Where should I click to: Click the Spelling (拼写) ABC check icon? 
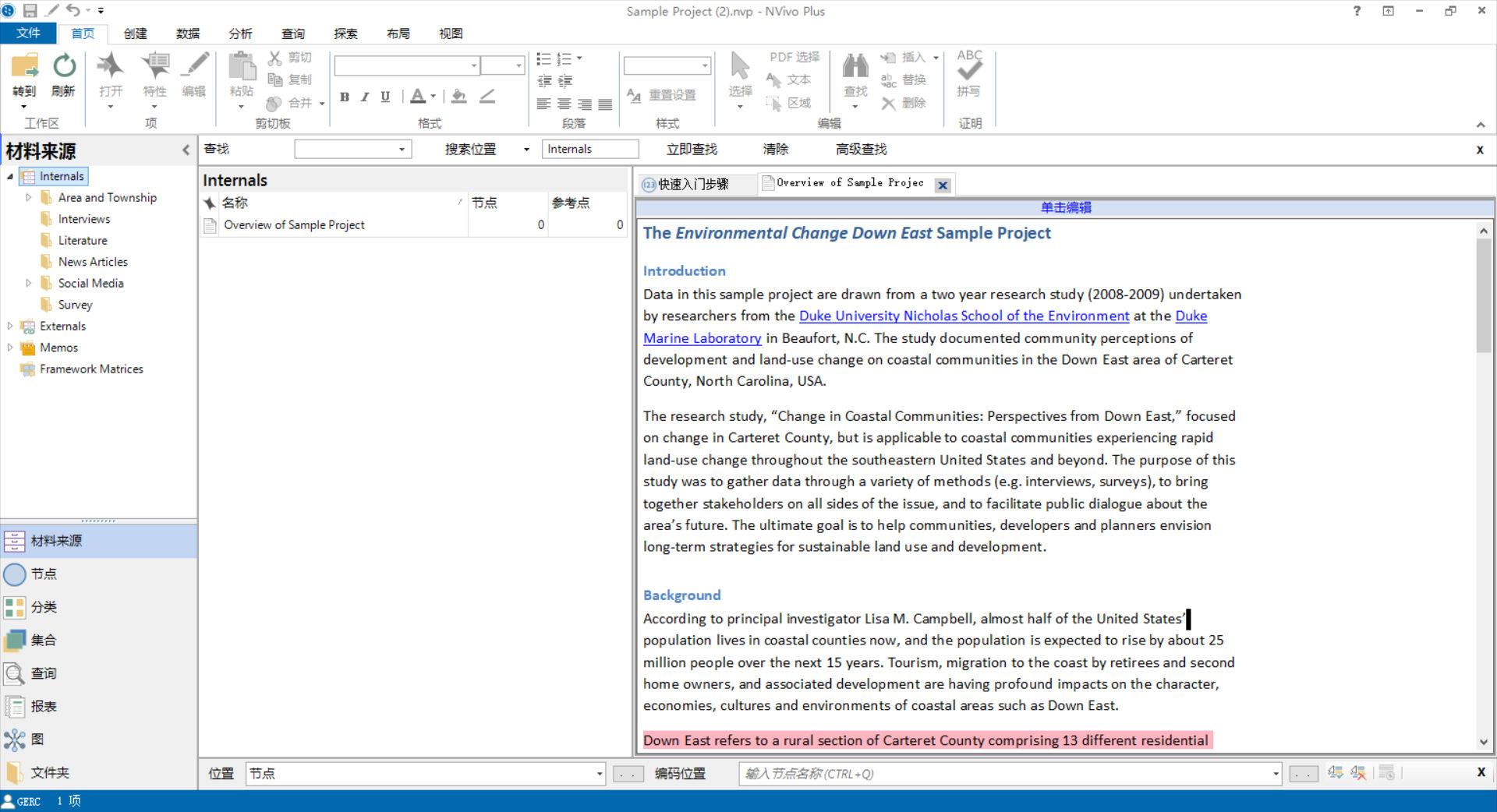point(969,69)
